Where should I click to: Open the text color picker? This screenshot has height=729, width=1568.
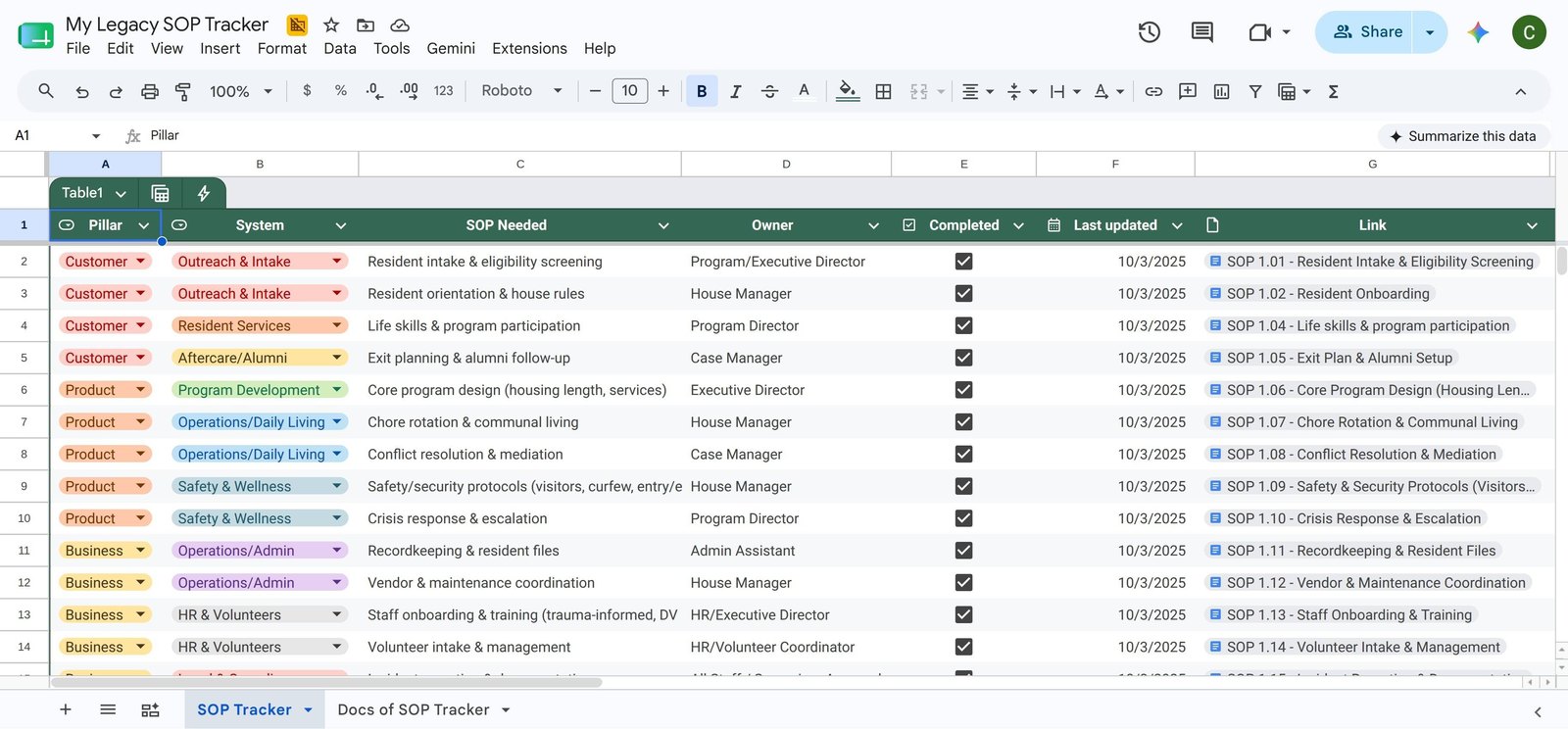tap(804, 91)
